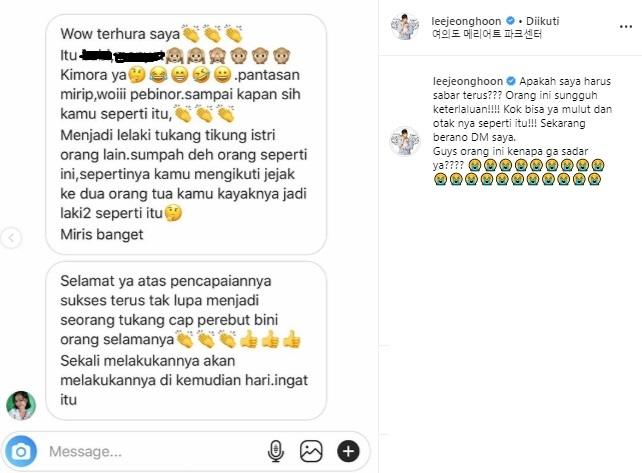Image resolution: width=642 pixels, height=473 pixels.
Task: Click the caption text Apakah saya harus sabar
Action: 565,81
